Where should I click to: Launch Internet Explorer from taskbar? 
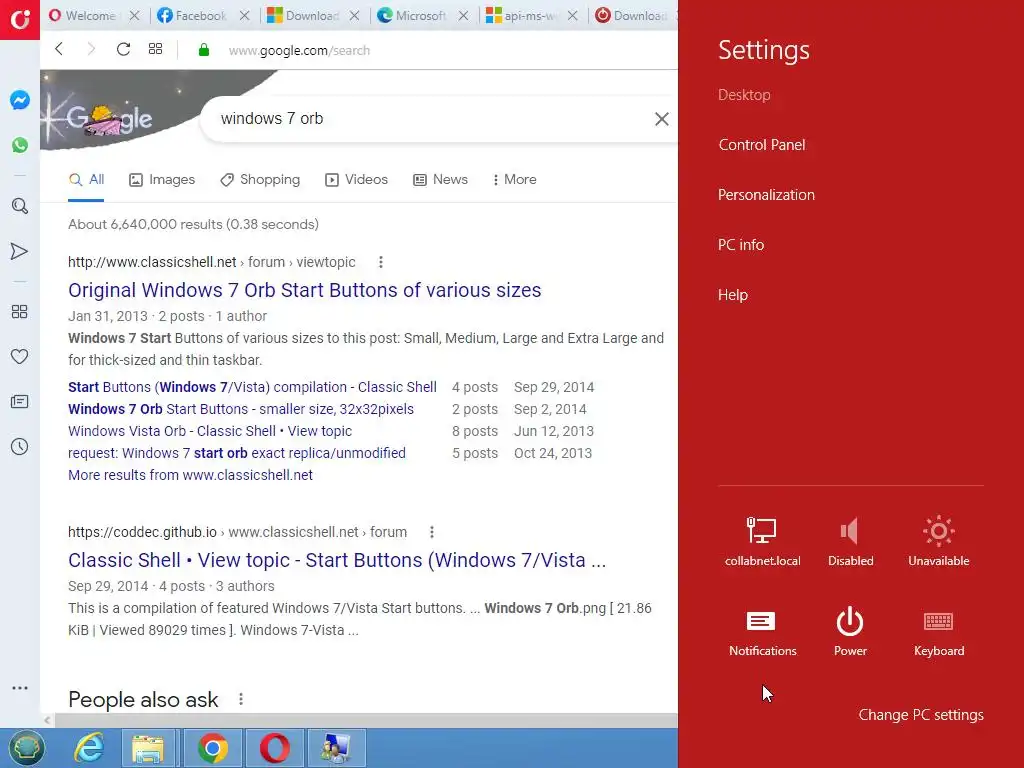click(x=89, y=748)
